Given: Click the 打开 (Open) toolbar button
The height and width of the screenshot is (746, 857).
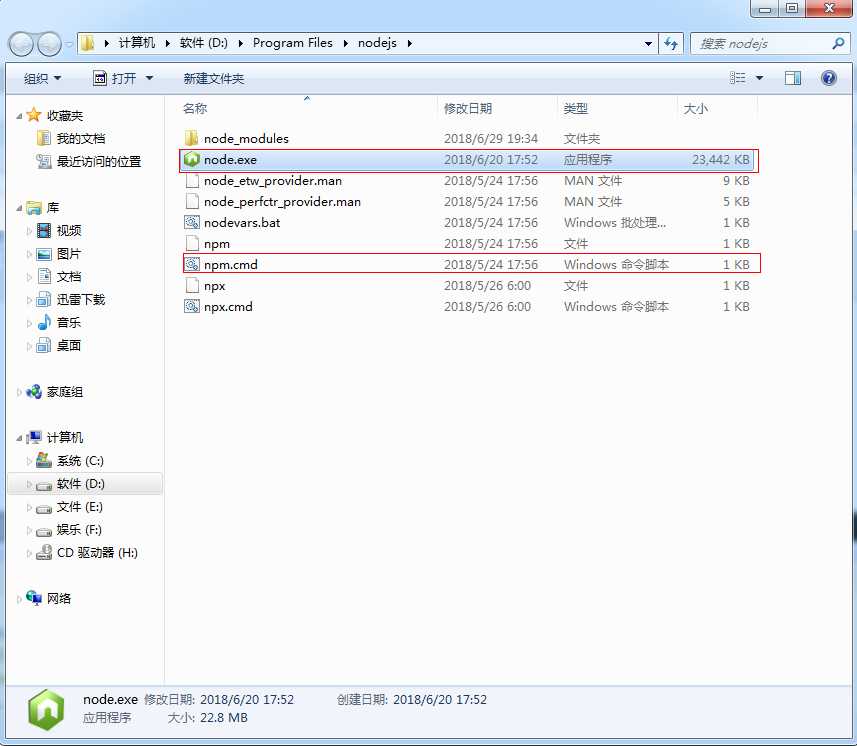Looking at the screenshot, I should (115, 79).
